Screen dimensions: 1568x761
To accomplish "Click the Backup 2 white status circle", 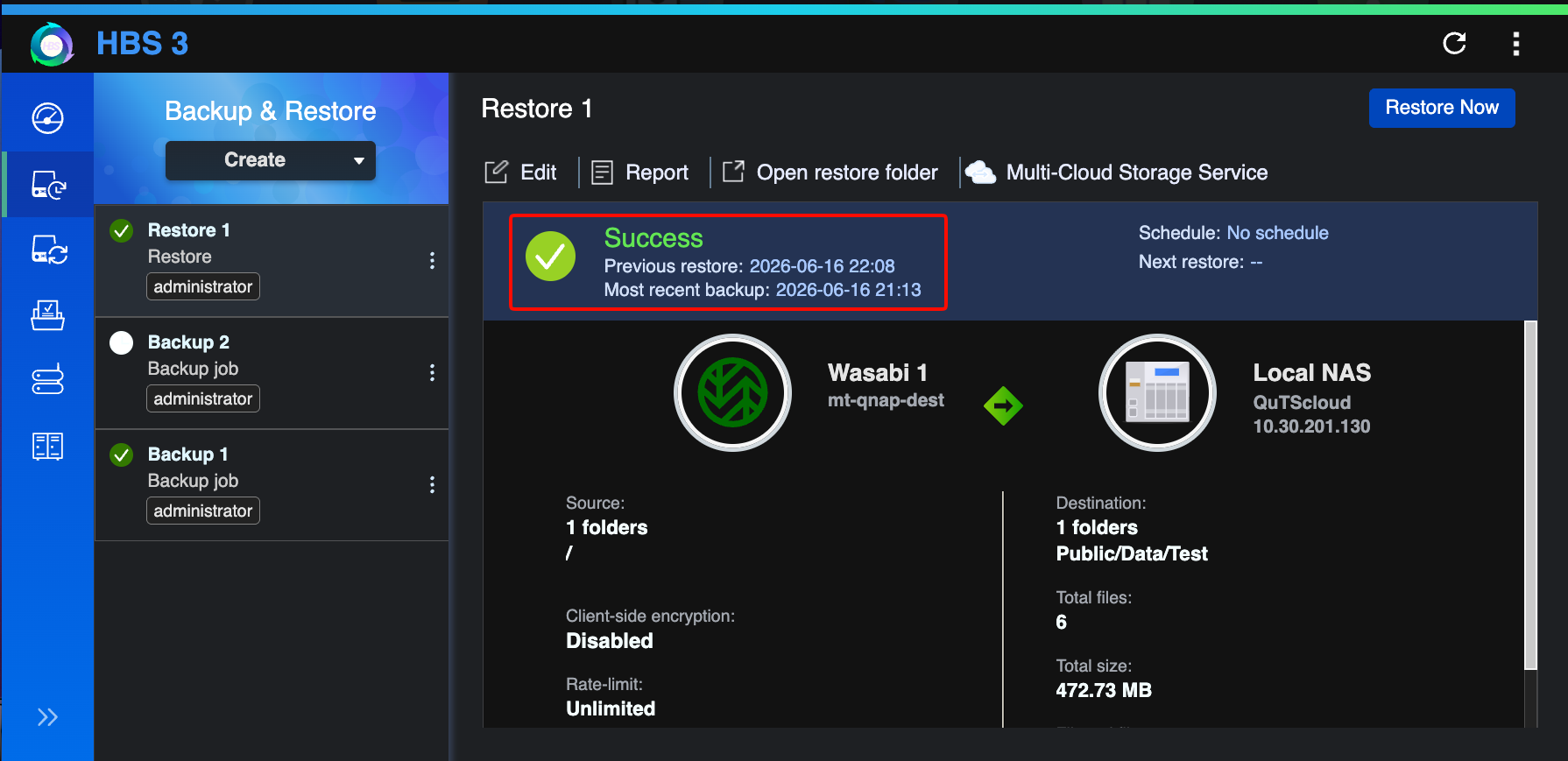I will (122, 342).
